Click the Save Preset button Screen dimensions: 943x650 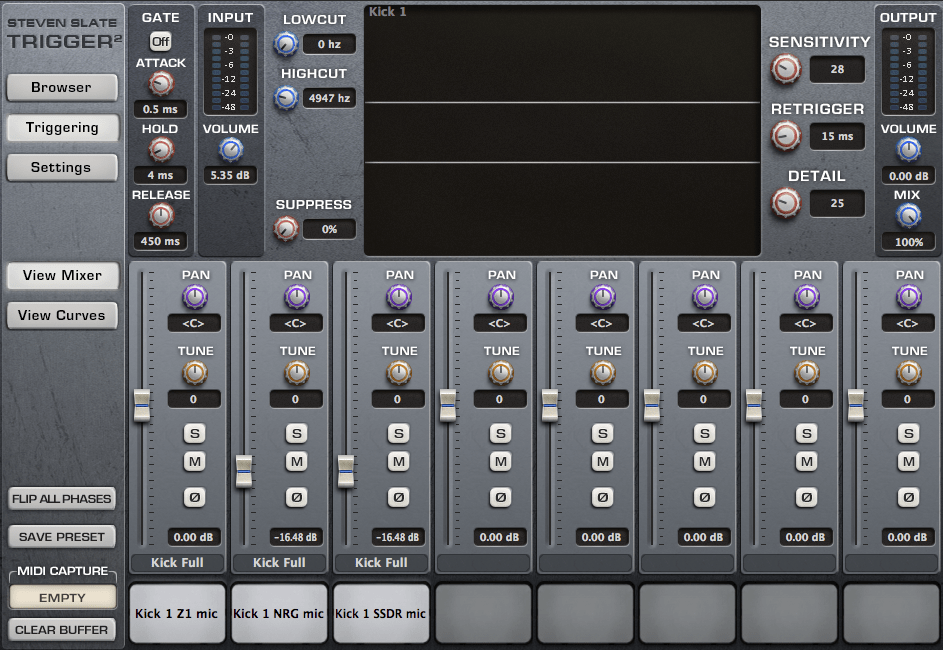62,537
